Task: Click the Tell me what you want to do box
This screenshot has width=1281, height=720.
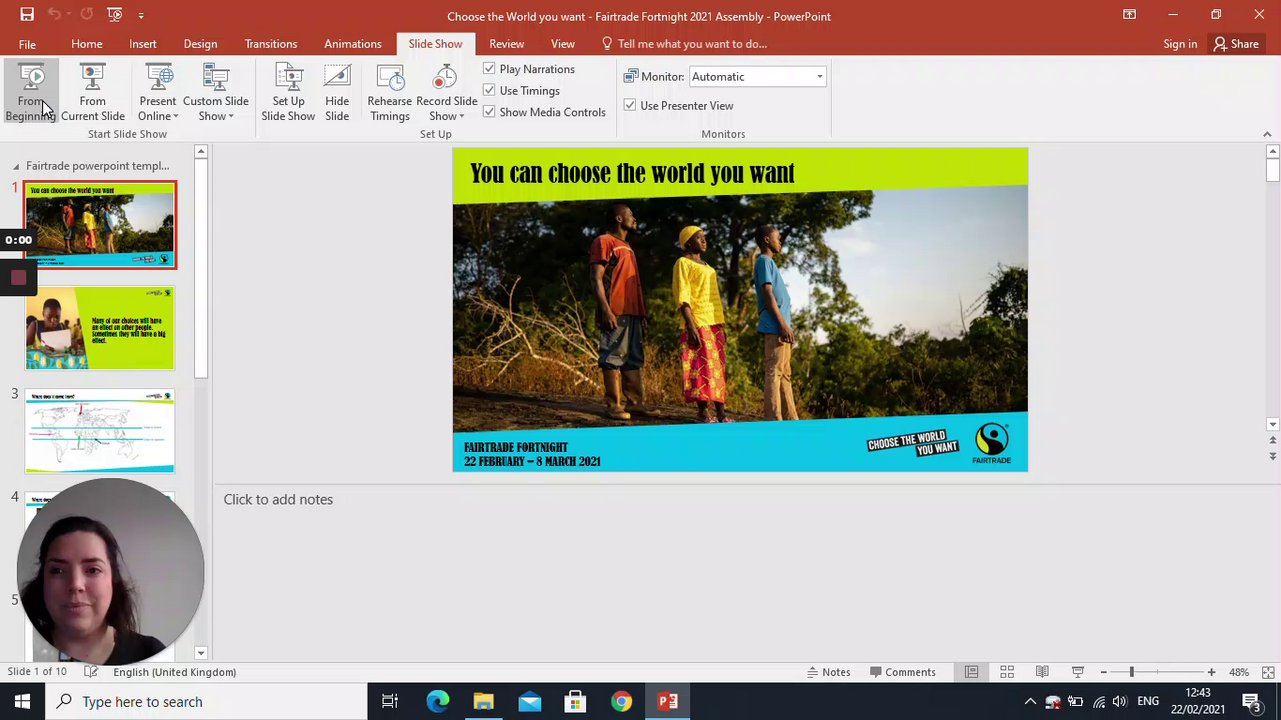Action: coord(684,44)
